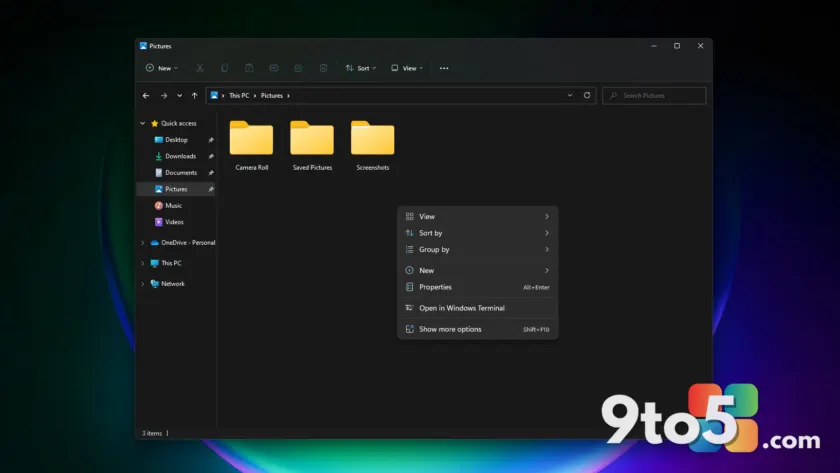Open Downloads in Quick access
840x473 pixels.
click(180, 156)
